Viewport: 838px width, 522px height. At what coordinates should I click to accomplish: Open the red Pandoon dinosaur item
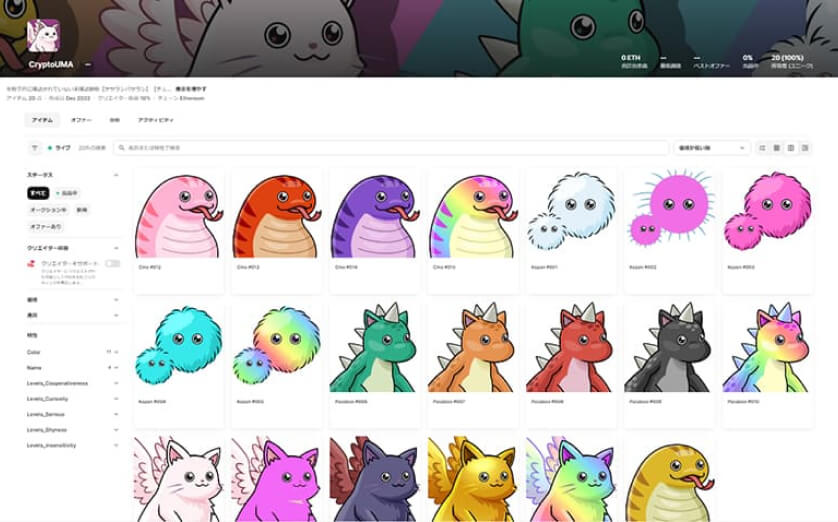571,365
